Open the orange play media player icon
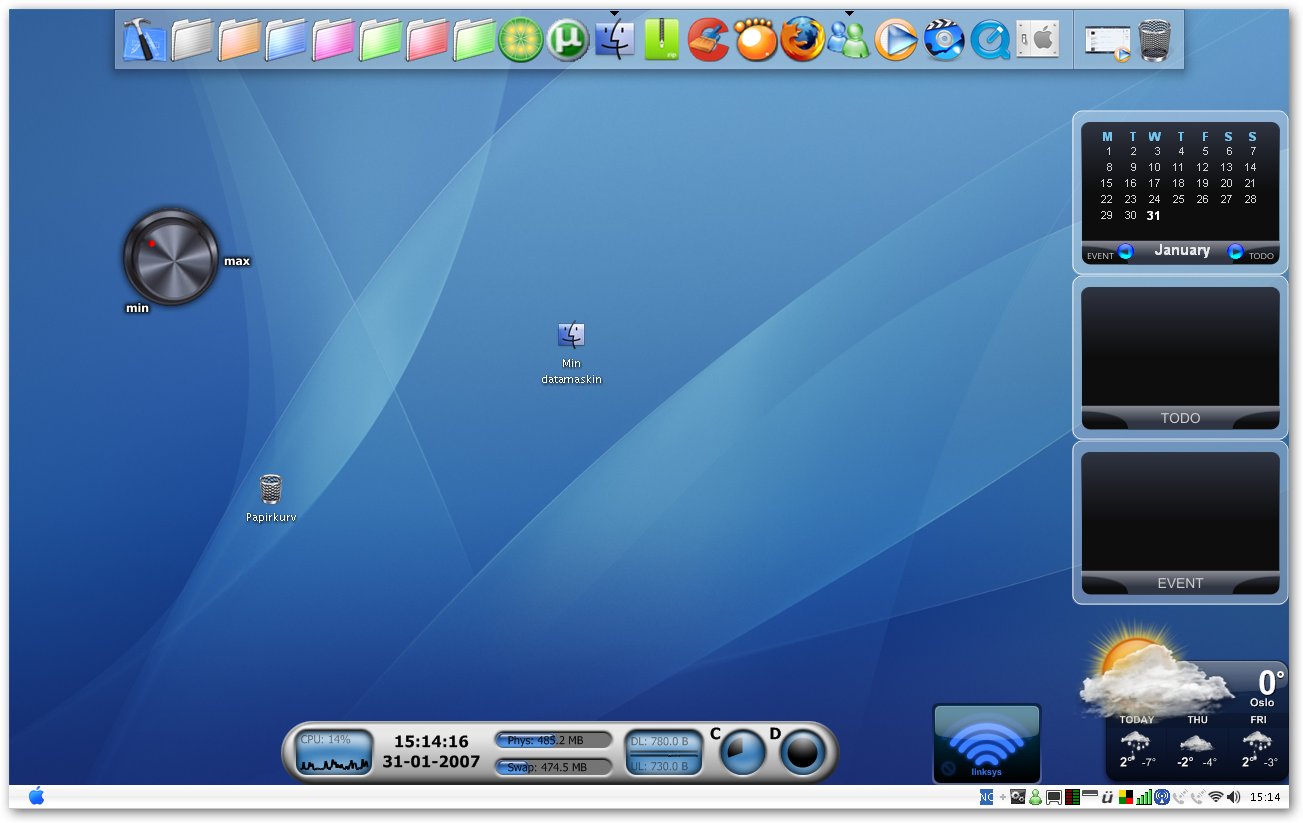 tap(896, 40)
